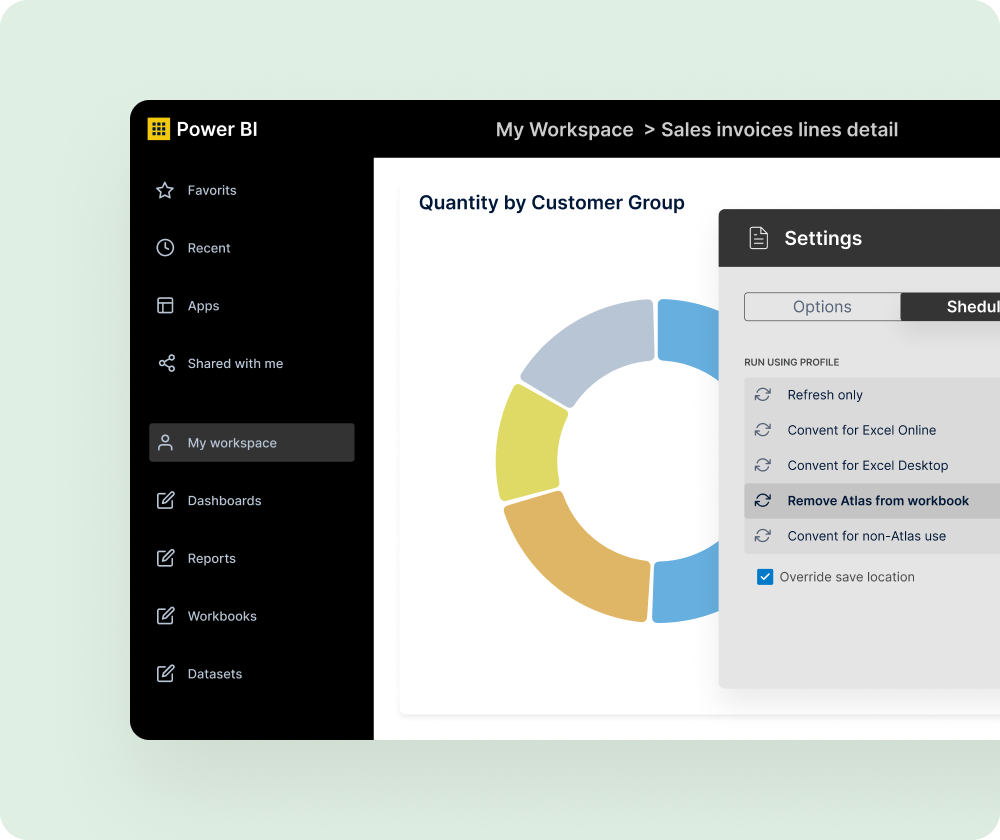Switch to the Options tab
The image size is (1000, 840).
pyautogui.click(x=822, y=307)
